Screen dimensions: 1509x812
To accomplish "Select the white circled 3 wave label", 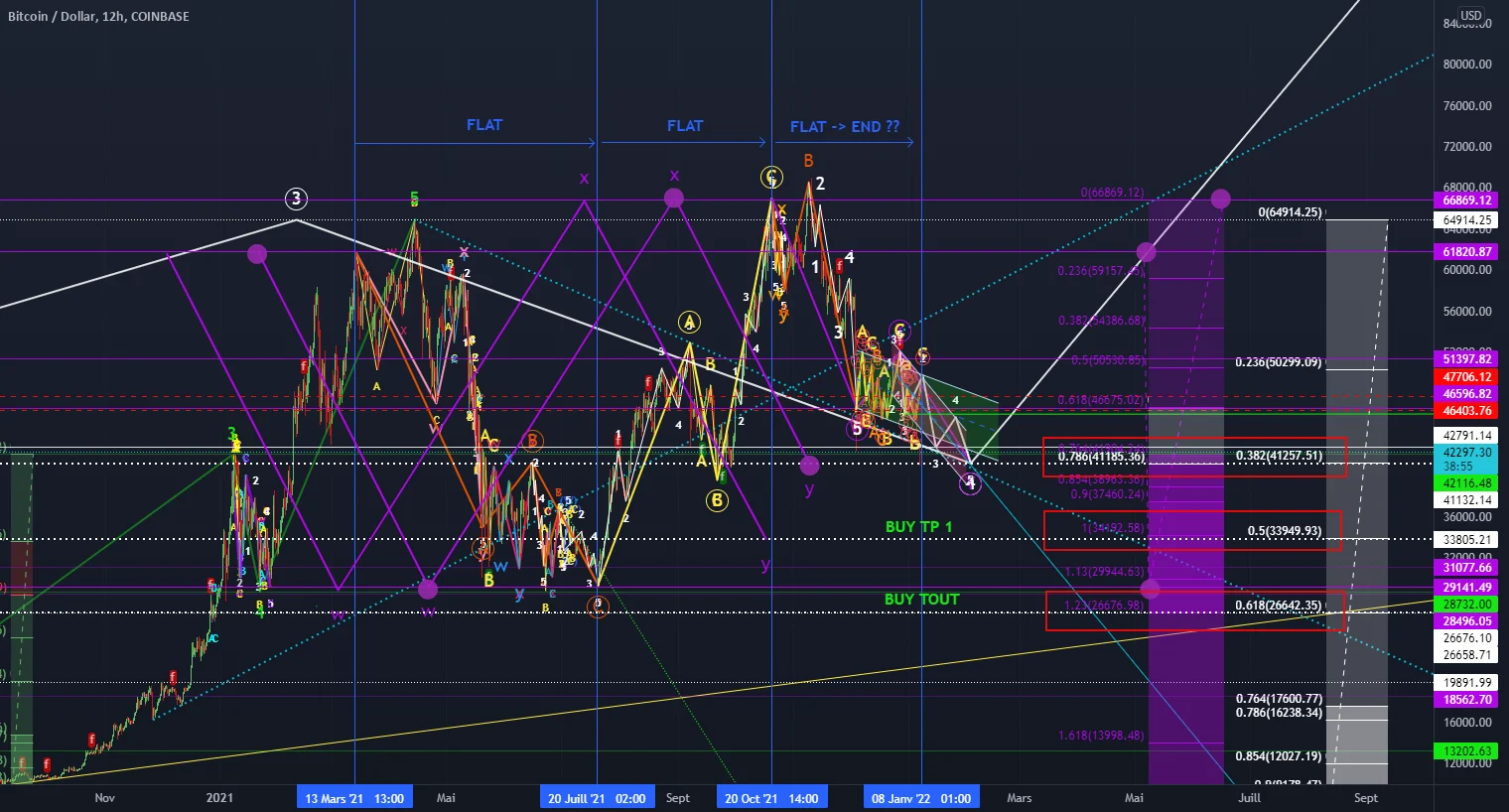I will (295, 199).
